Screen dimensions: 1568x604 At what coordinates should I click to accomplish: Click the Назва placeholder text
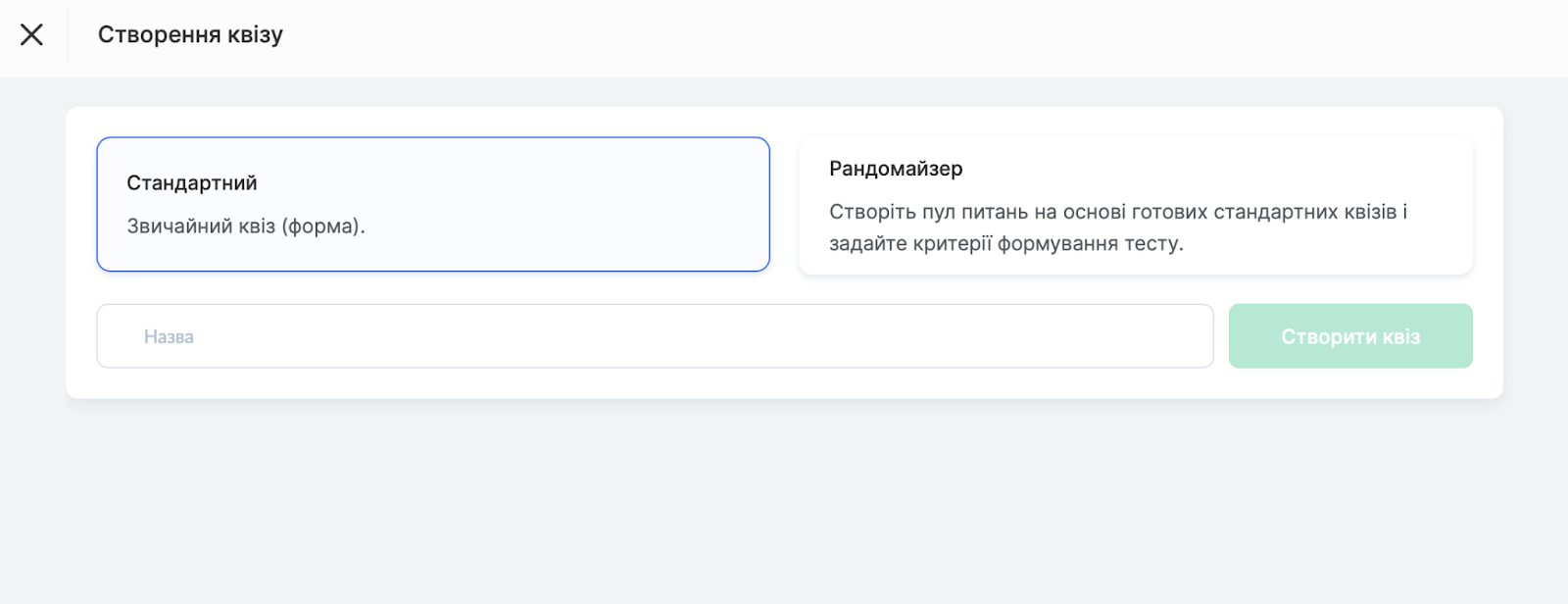coord(169,337)
